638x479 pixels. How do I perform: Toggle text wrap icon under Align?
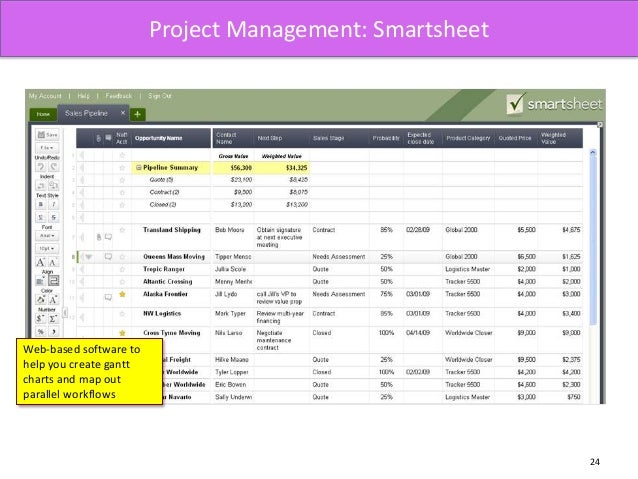pos(54,280)
